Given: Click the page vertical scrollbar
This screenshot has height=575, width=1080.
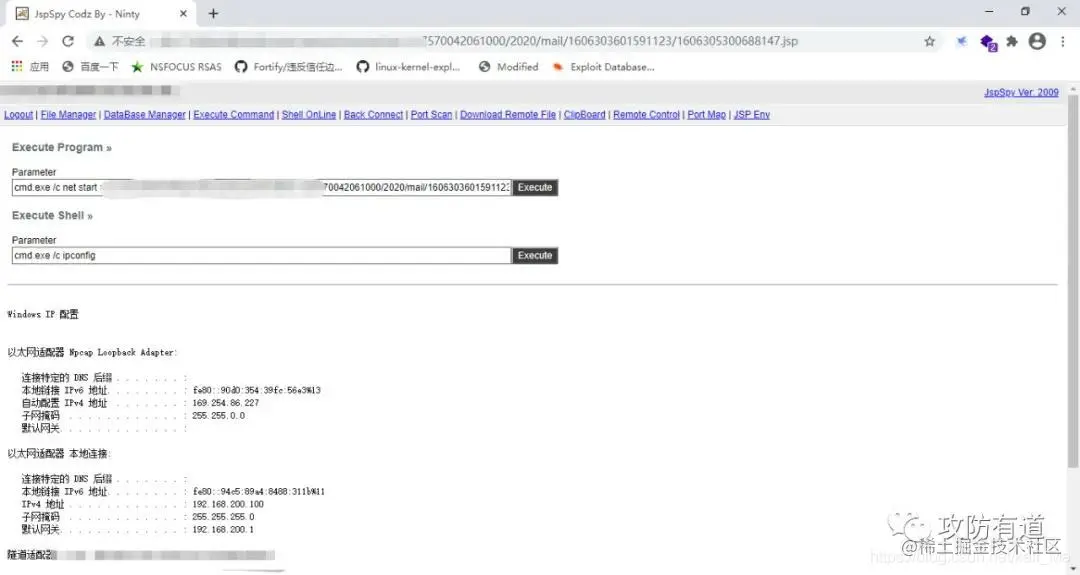Looking at the screenshot, I should 1072,282.
